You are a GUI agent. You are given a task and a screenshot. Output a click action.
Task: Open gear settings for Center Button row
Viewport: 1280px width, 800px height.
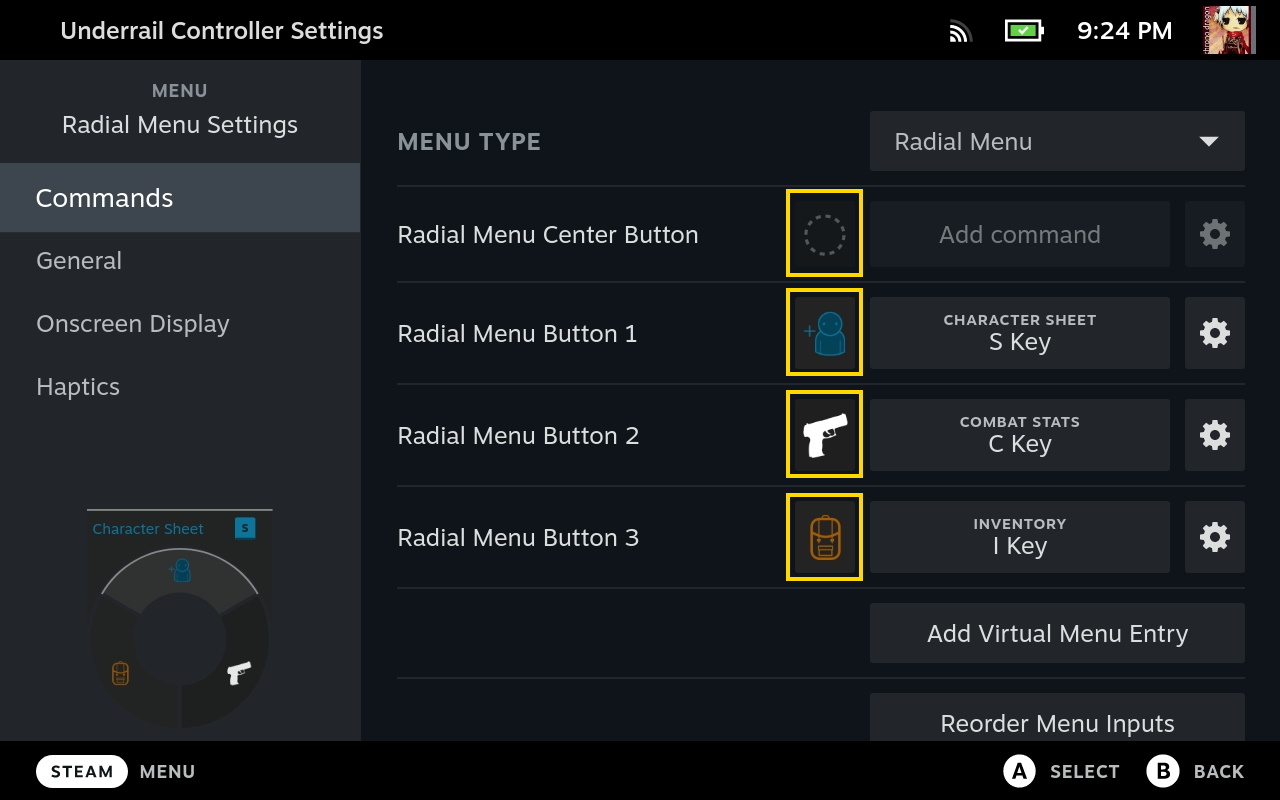click(1215, 234)
